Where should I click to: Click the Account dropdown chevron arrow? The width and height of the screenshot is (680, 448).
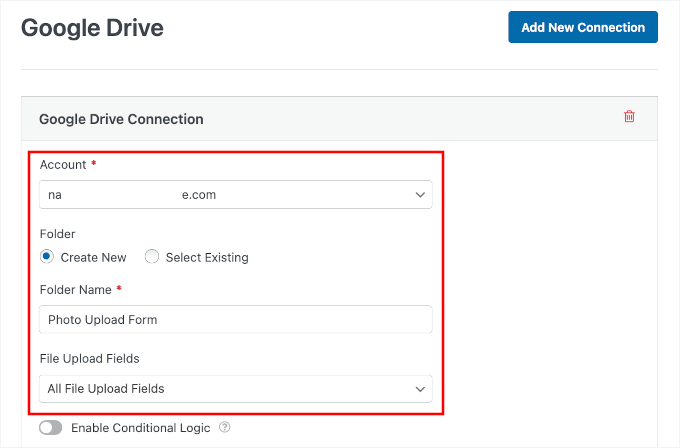coord(420,195)
